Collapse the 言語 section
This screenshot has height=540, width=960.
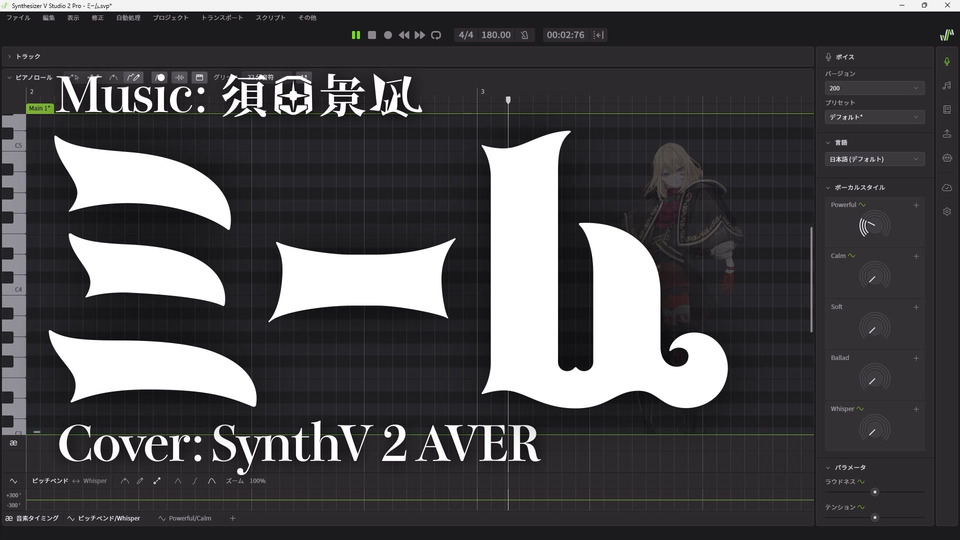click(x=828, y=143)
